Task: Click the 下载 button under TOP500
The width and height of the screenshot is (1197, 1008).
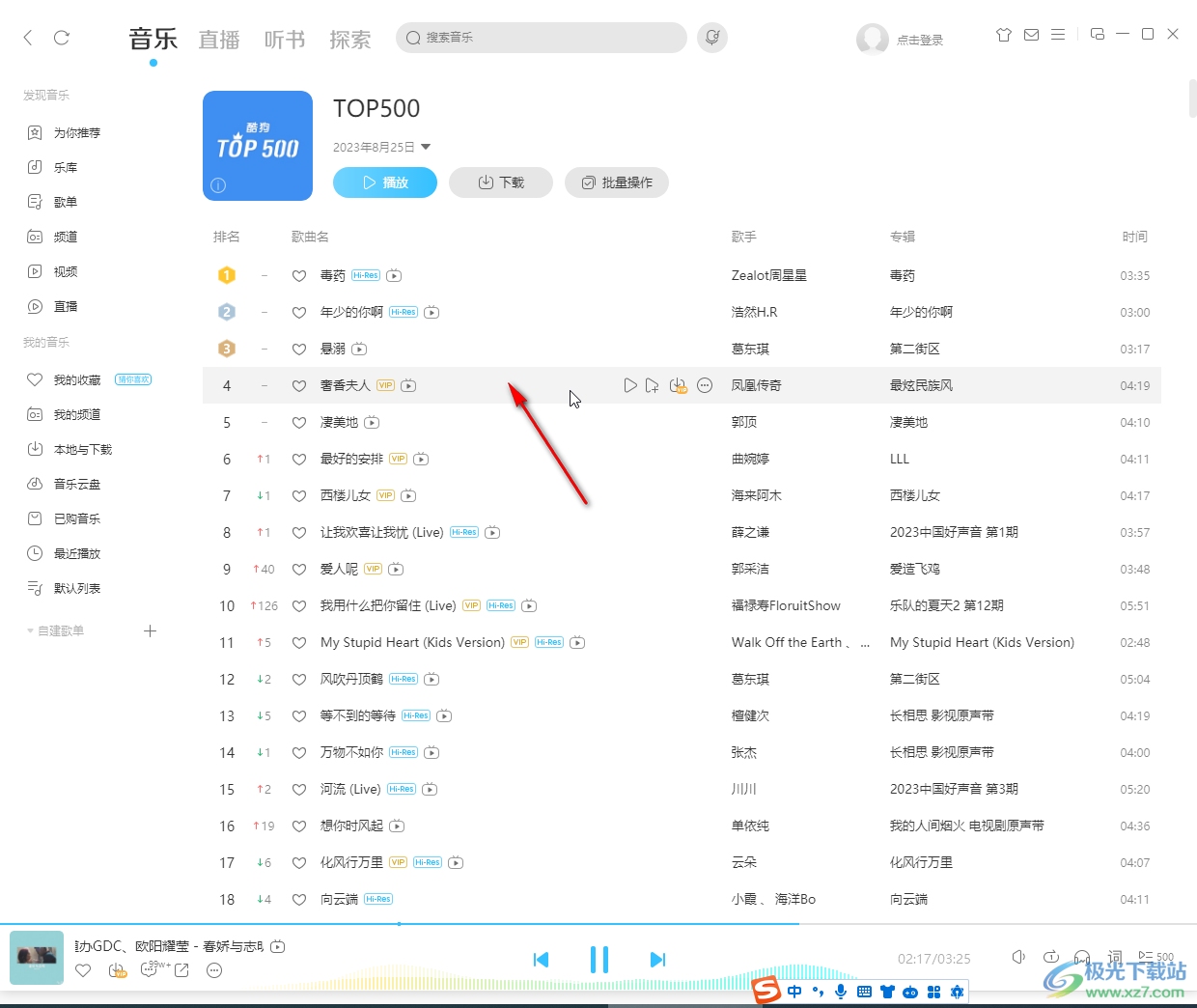Action: [x=501, y=182]
